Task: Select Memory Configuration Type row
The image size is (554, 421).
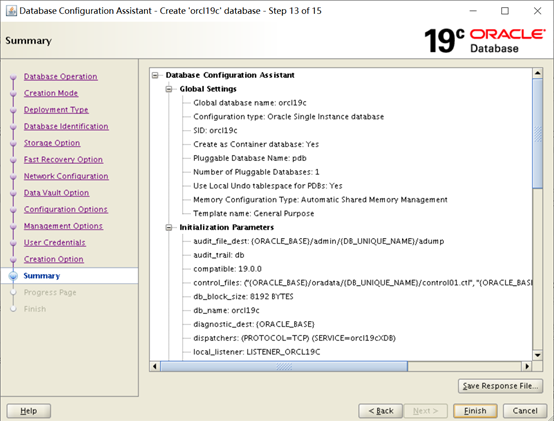Action: (320, 200)
